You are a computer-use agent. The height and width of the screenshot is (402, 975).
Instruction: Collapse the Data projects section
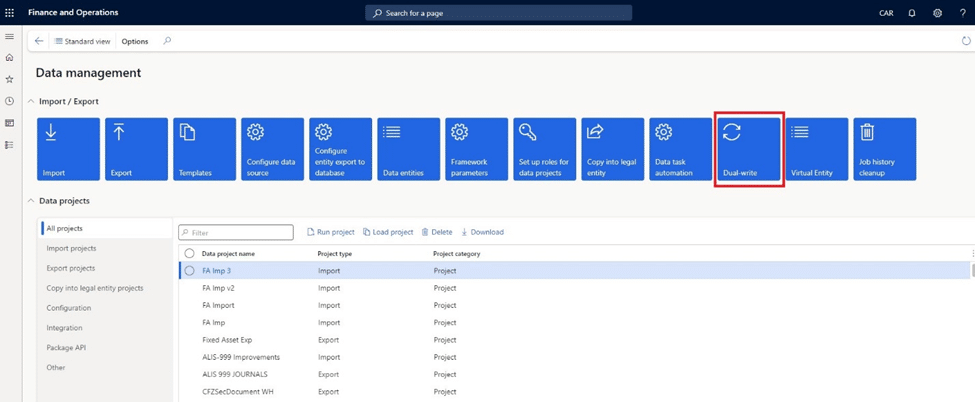click(31, 201)
